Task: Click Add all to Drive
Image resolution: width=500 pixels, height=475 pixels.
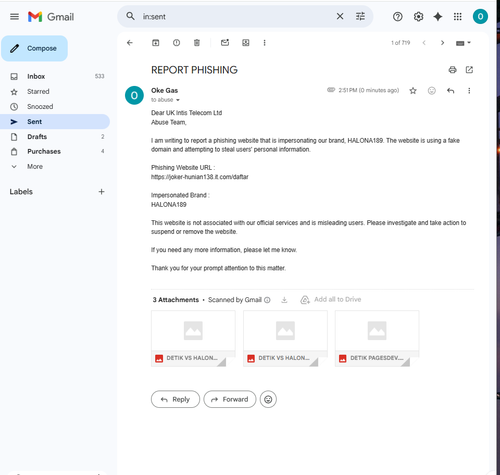Action: pos(331,299)
